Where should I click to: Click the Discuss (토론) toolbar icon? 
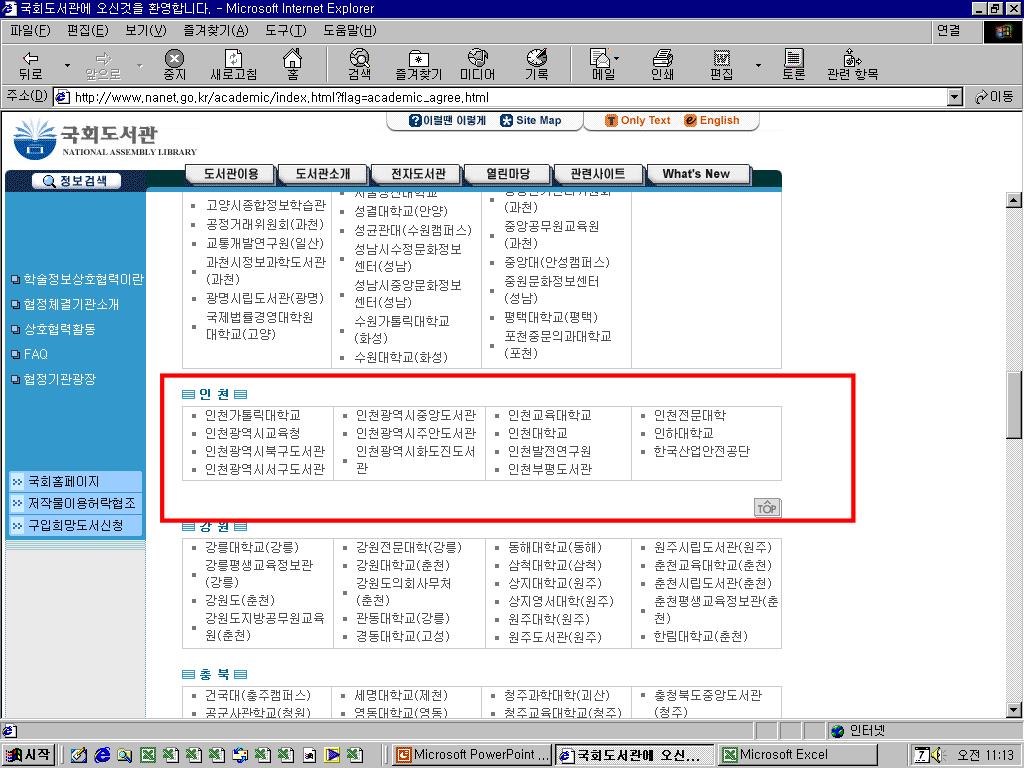pyautogui.click(x=793, y=65)
